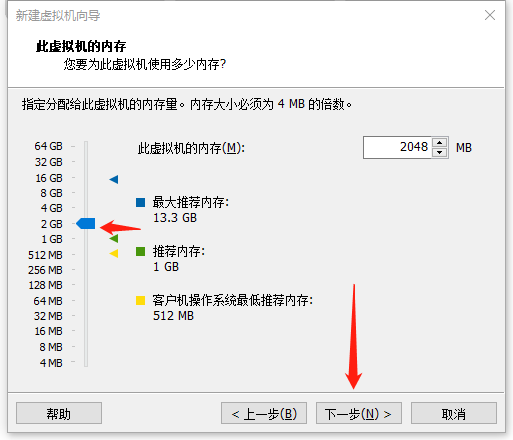513x440 pixels.
Task: Click green square legend for 推荐内存
Action: pos(140,251)
